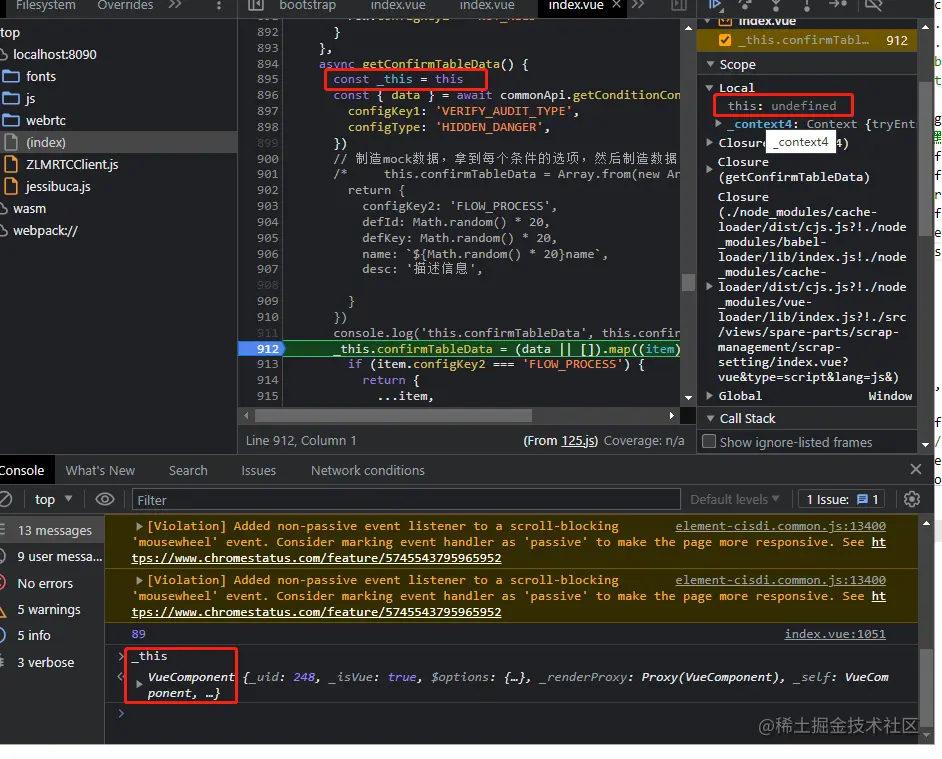Close the active index.vue editor tab

click(x=616, y=5)
